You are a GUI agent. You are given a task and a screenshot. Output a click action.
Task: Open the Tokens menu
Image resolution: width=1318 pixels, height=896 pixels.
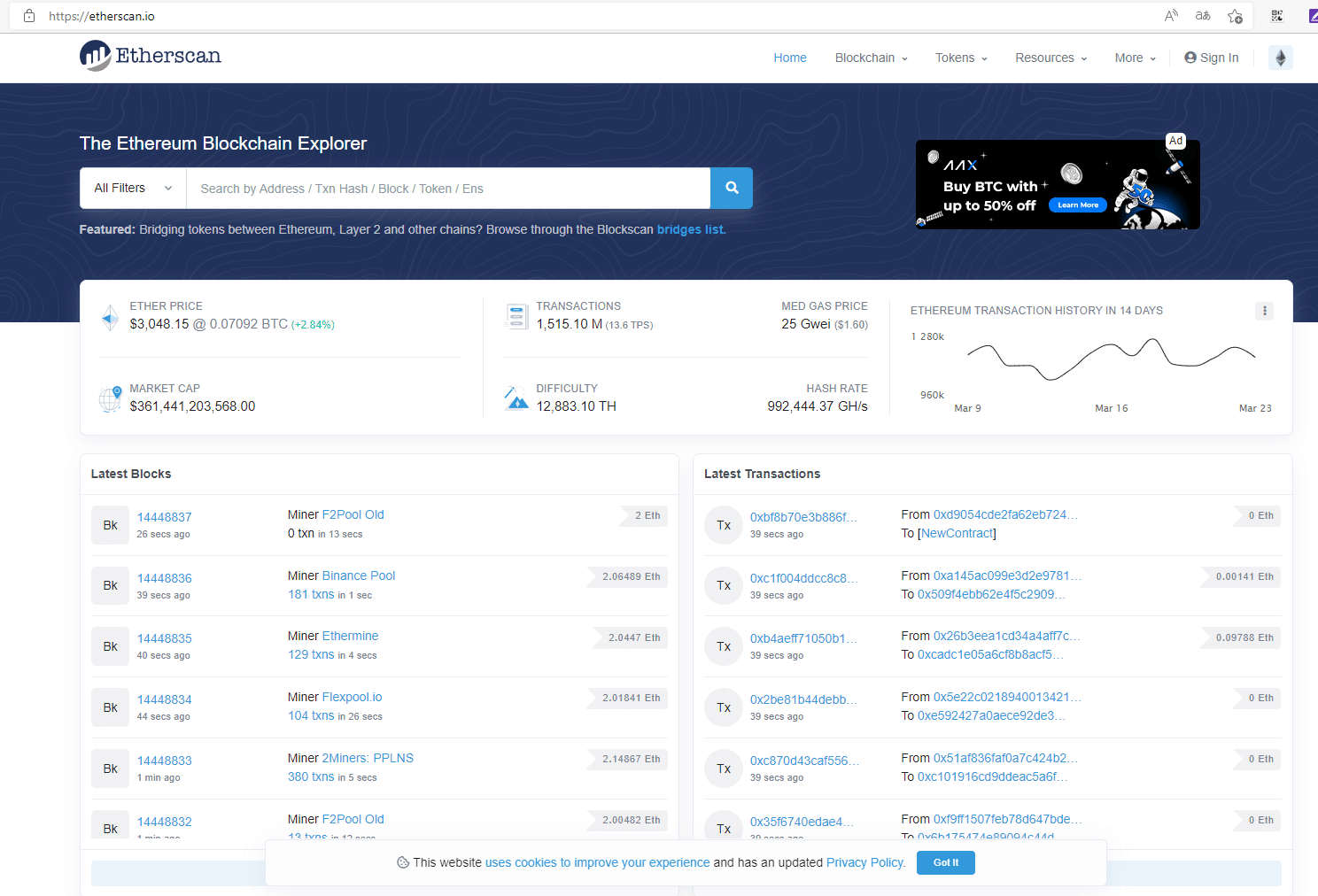click(960, 58)
